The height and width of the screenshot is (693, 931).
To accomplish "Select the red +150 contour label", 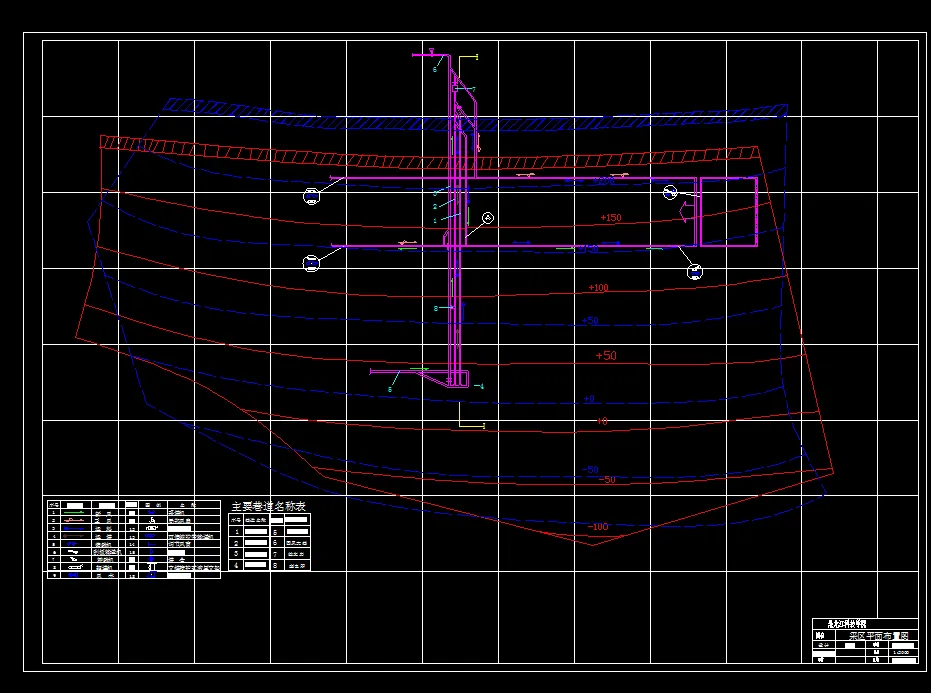I will click(611, 218).
